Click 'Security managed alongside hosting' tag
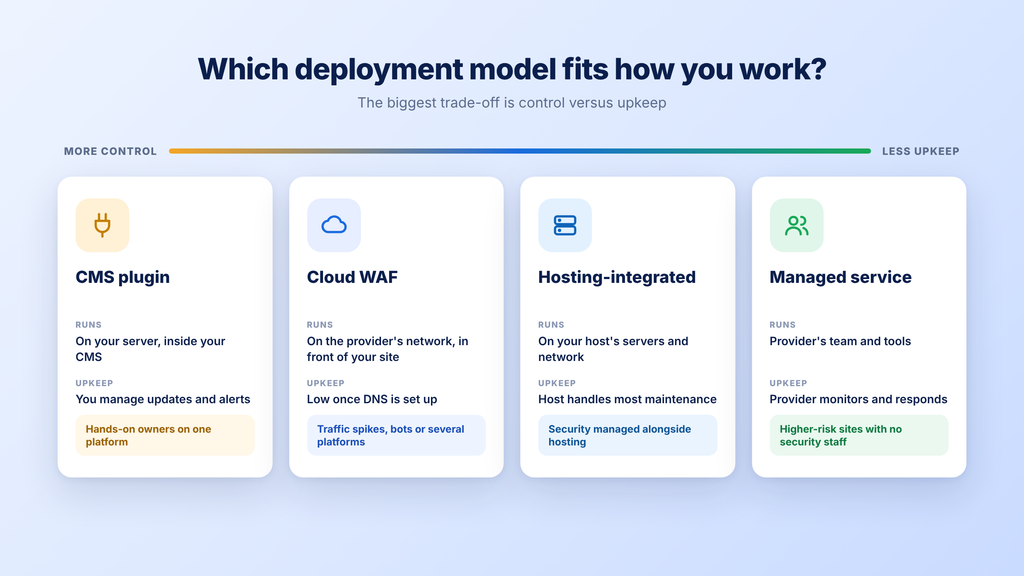The image size is (1024, 576). (628, 435)
